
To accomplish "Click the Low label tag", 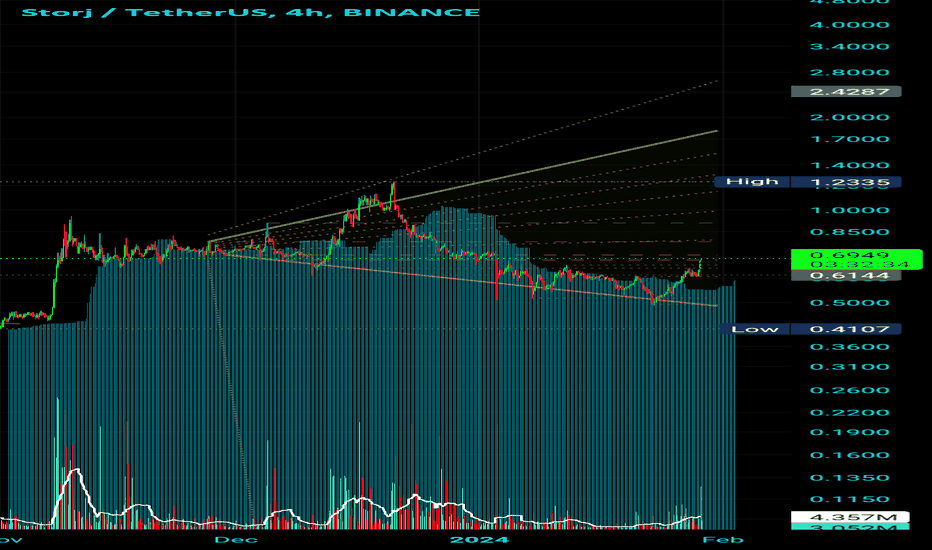I will pos(754,329).
